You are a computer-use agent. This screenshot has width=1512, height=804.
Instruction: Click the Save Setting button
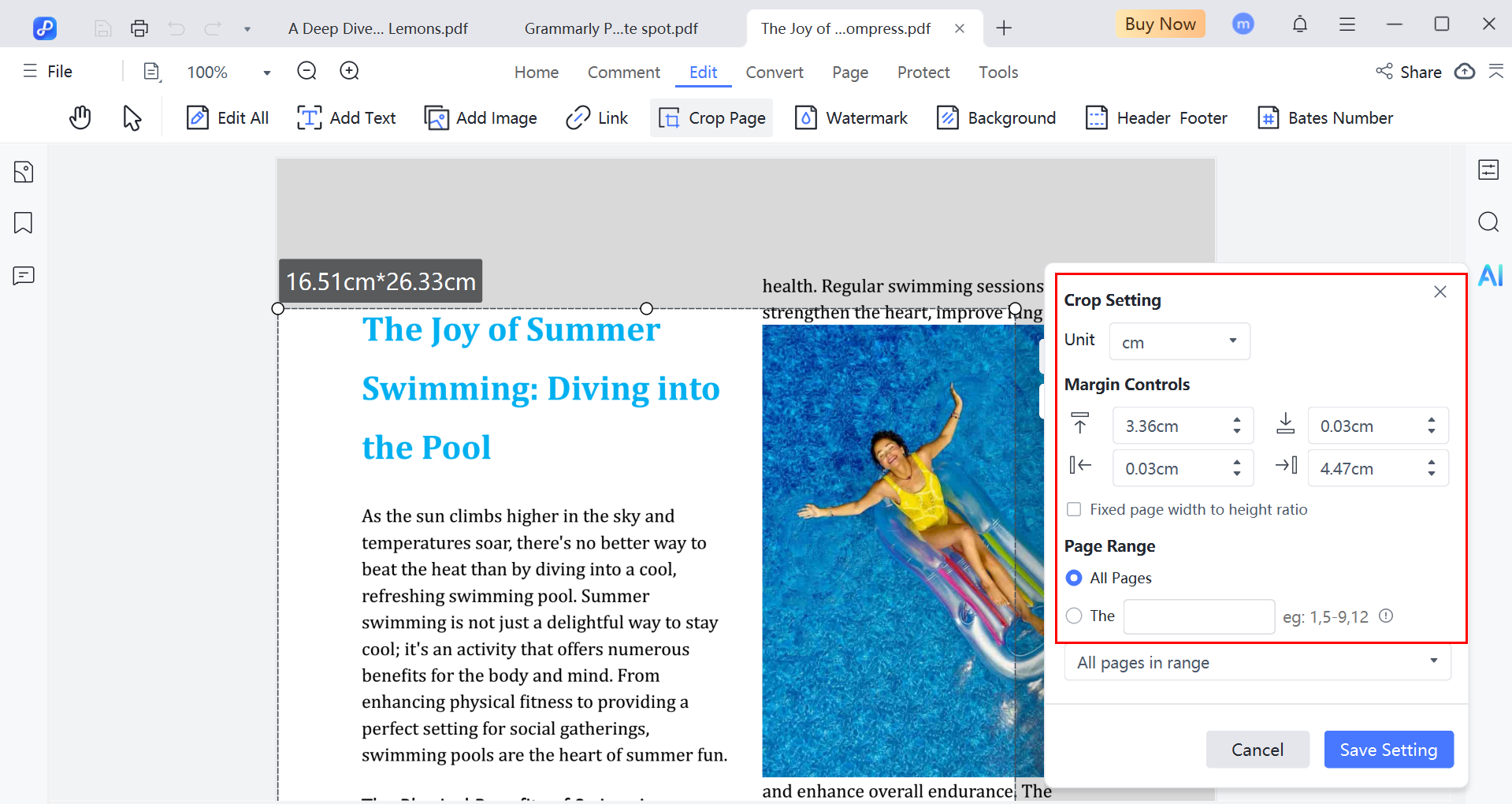[1388, 750]
